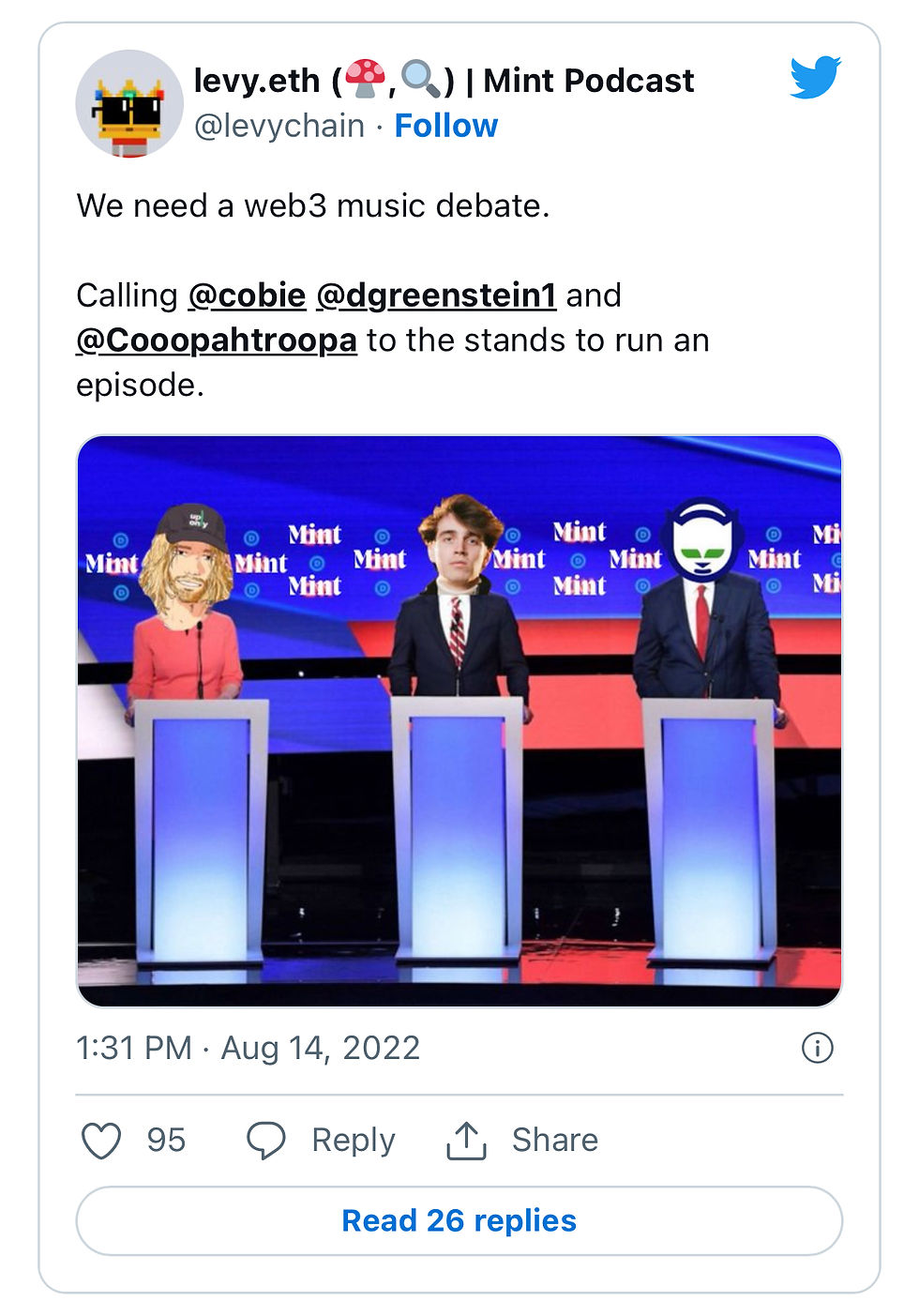Click the Twitter bird logo
919x1316 pixels.
point(814,78)
